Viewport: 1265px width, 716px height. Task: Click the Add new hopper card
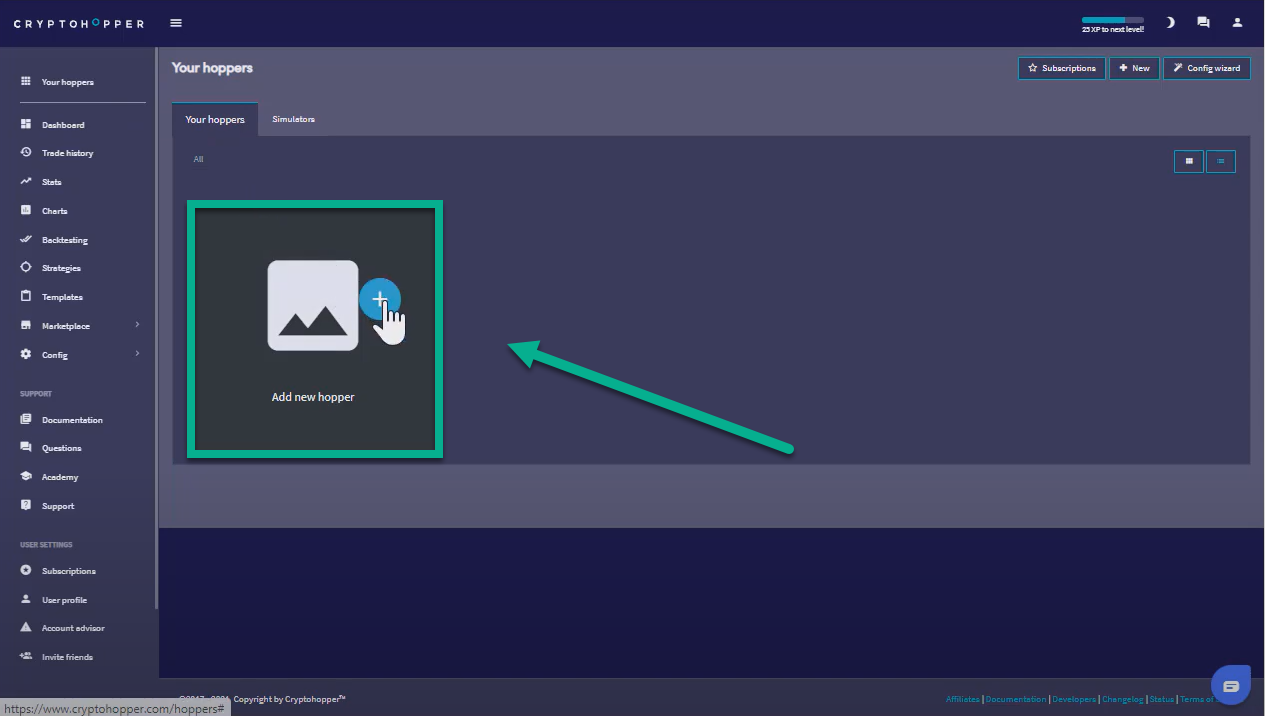click(x=314, y=329)
